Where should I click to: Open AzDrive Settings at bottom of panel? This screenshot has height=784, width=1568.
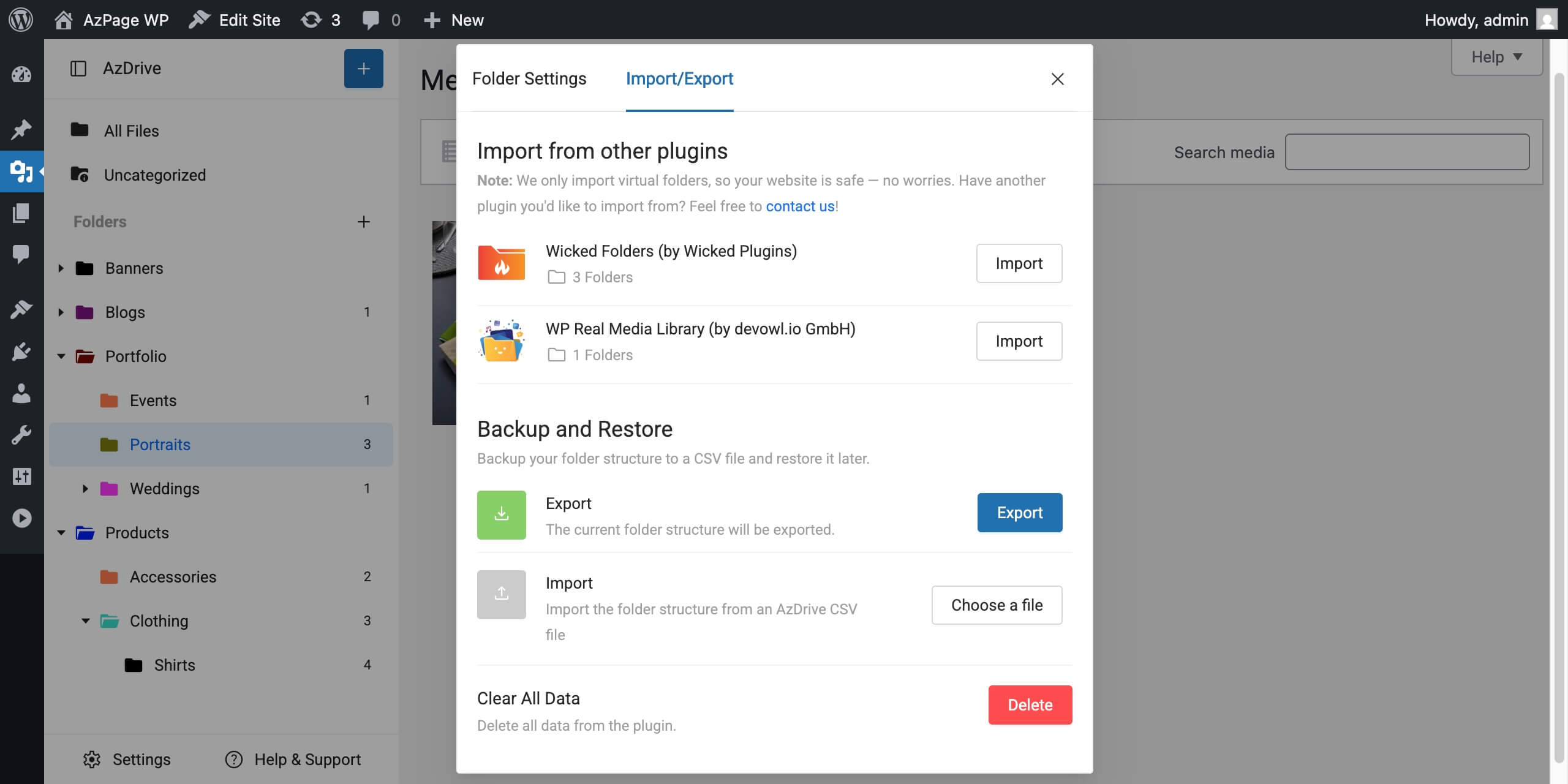click(x=127, y=759)
